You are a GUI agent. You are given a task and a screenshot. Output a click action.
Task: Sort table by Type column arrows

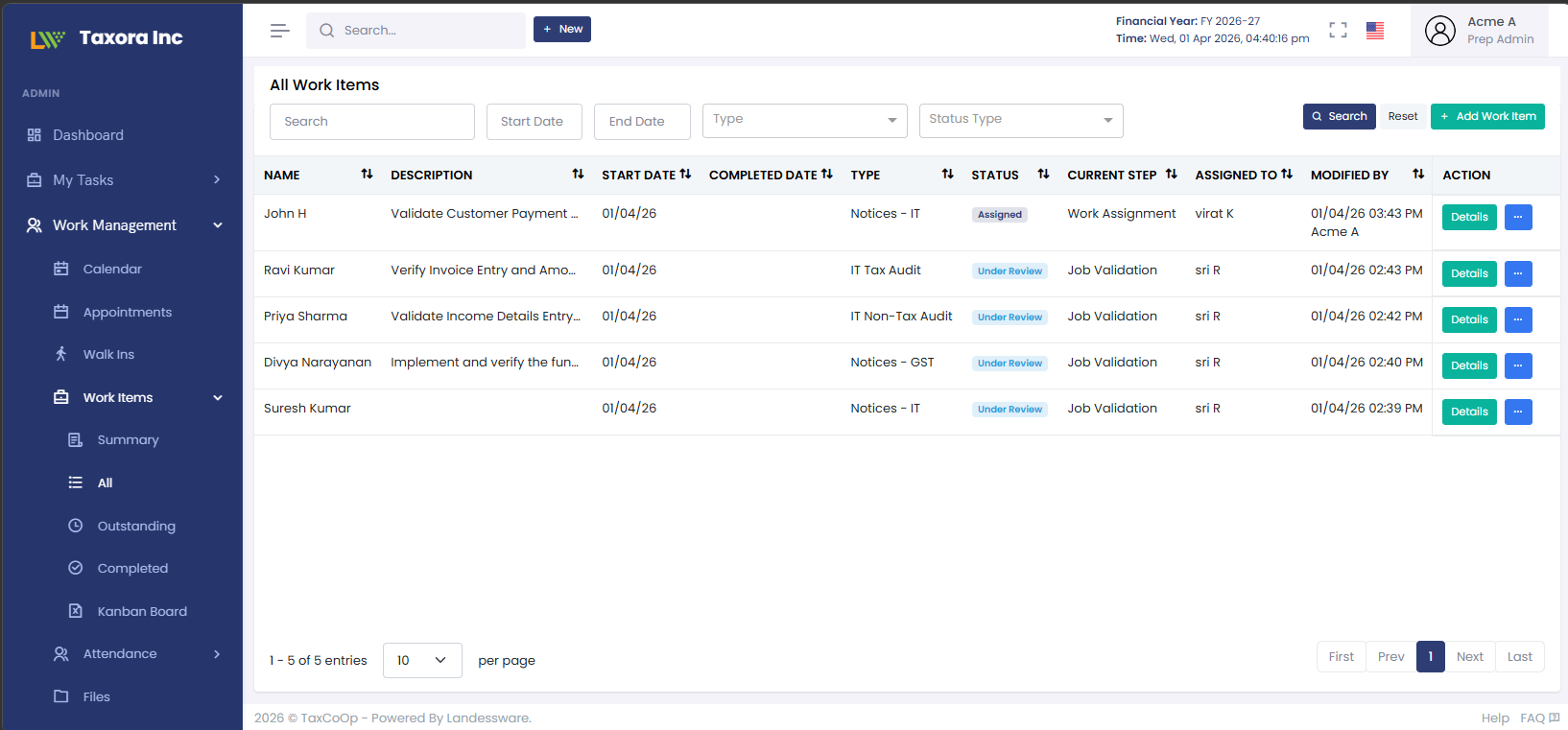tap(948, 174)
